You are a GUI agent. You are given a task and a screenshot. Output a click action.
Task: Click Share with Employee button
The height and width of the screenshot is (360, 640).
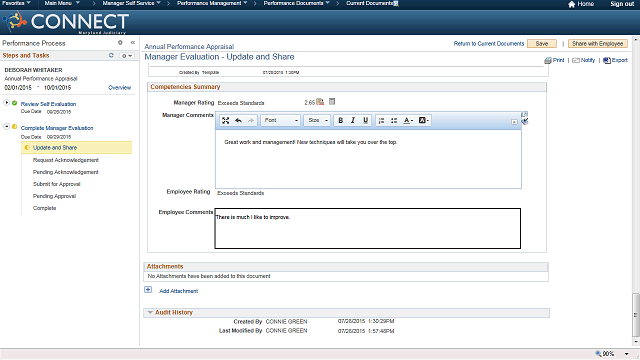(598, 44)
